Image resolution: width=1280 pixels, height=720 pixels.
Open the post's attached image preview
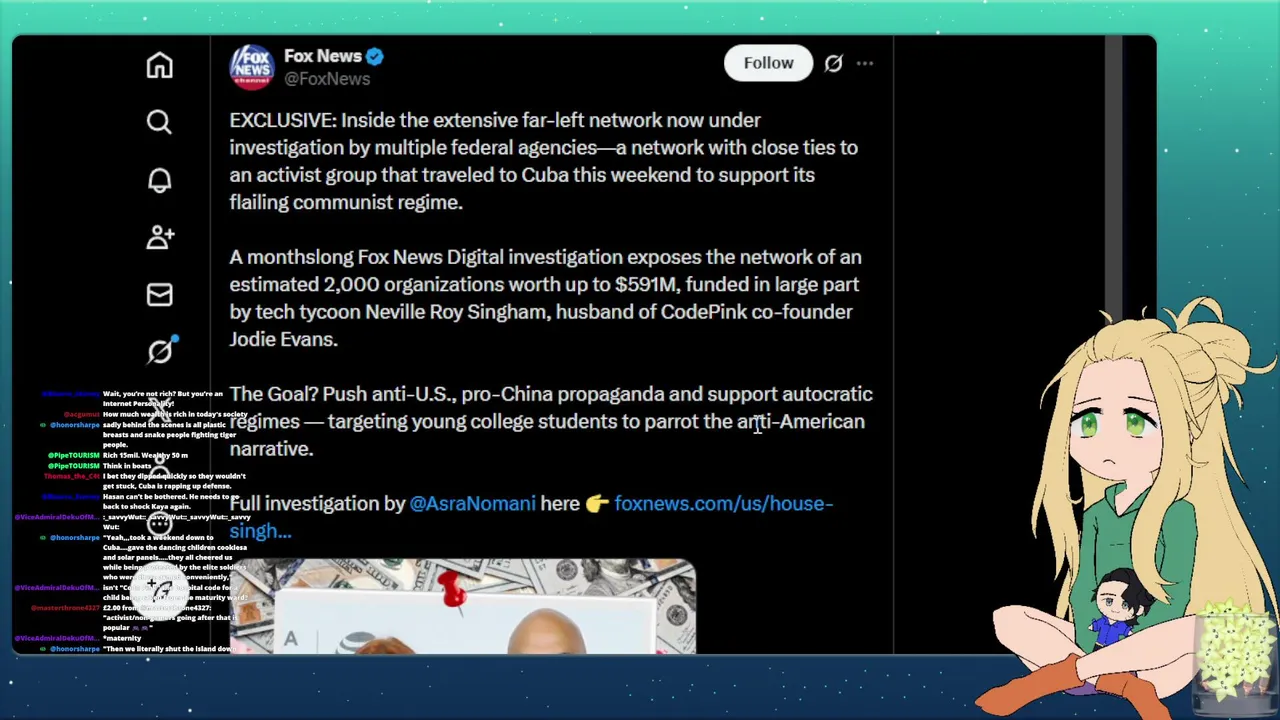coord(462,607)
